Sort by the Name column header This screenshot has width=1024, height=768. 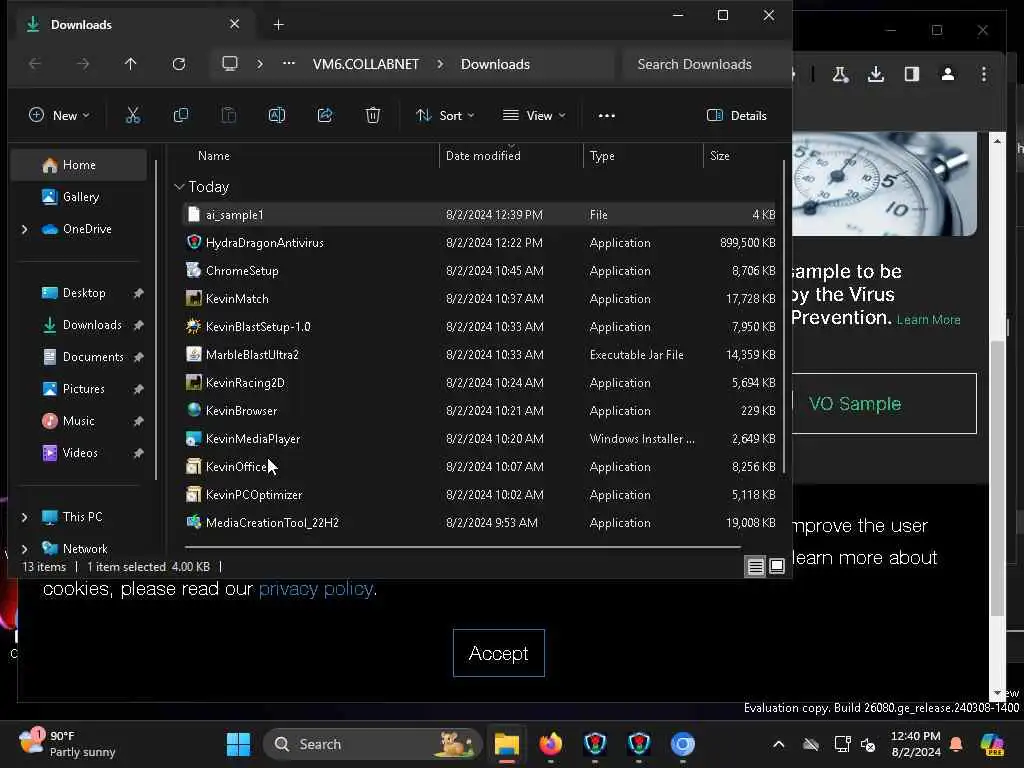(x=311, y=156)
